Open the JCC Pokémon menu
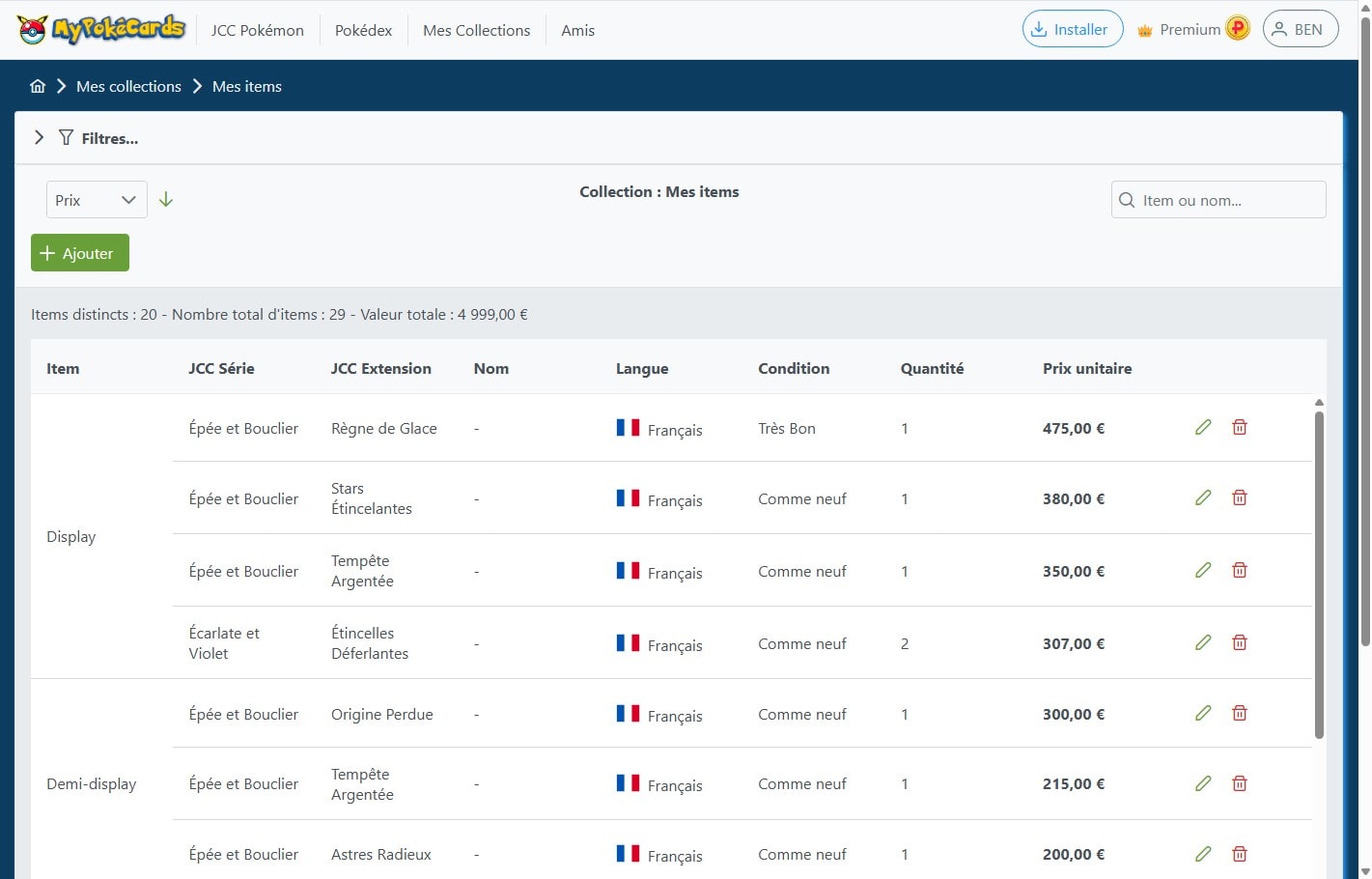 [x=257, y=30]
